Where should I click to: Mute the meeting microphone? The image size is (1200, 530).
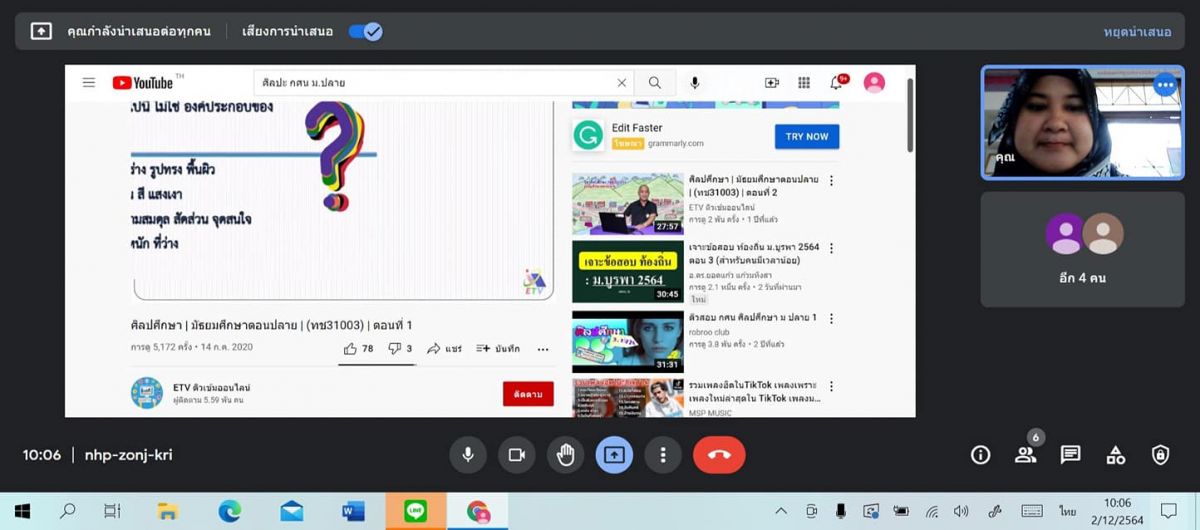tap(467, 455)
